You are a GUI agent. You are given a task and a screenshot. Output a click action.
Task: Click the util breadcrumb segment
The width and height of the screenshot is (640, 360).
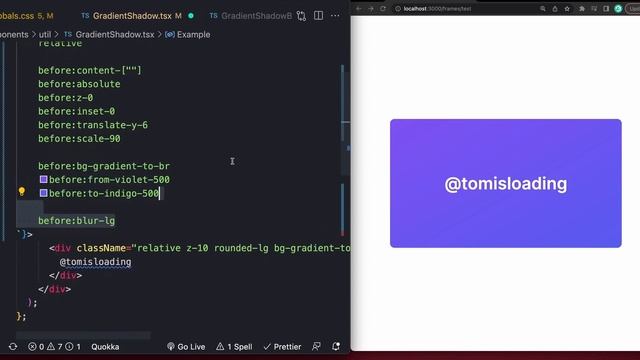45,35
